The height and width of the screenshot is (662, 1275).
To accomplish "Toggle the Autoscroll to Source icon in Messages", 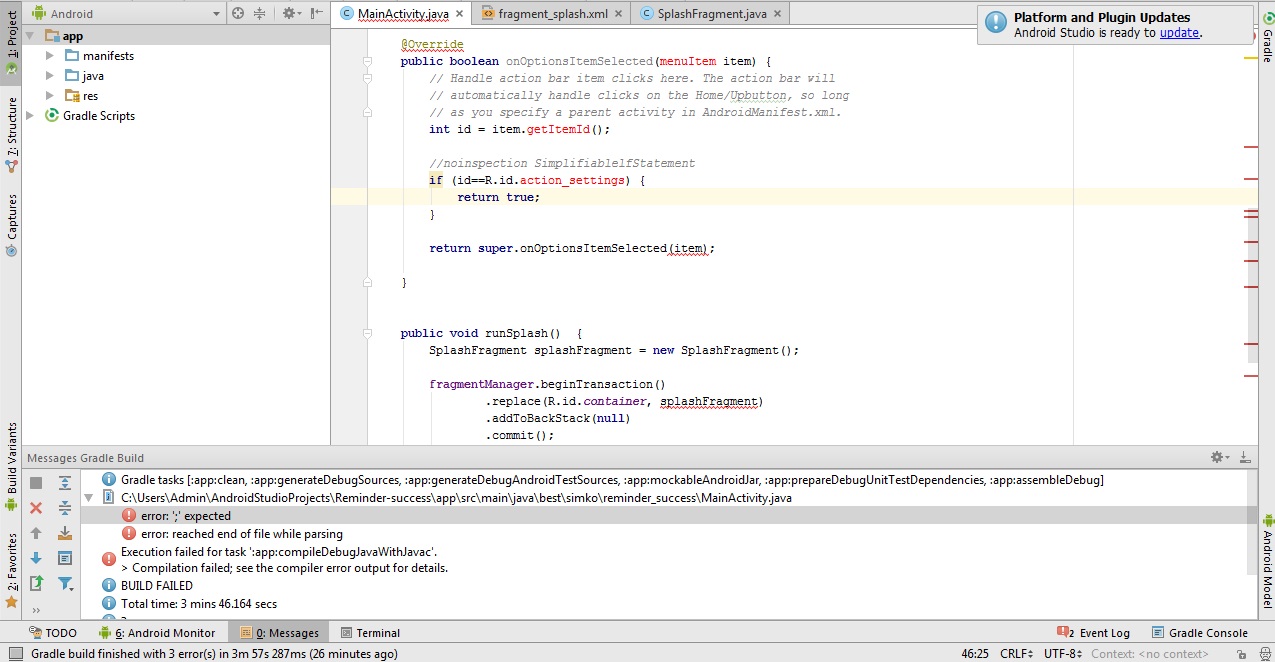I will pos(65,558).
